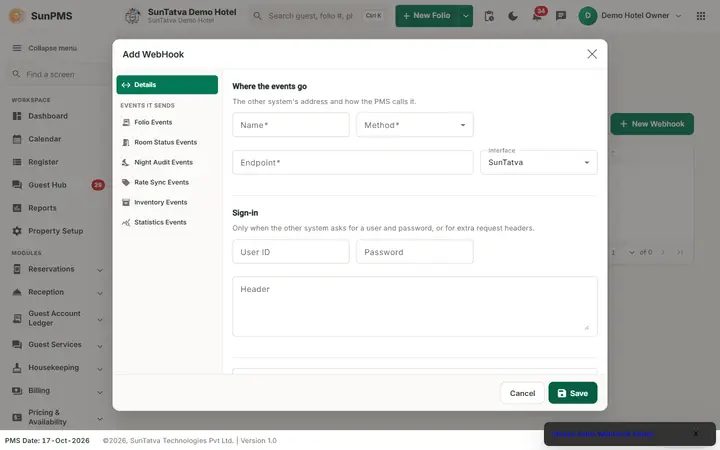This screenshot has width=720, height=450.
Task: Click the Cancel button
Action: (x=522, y=393)
